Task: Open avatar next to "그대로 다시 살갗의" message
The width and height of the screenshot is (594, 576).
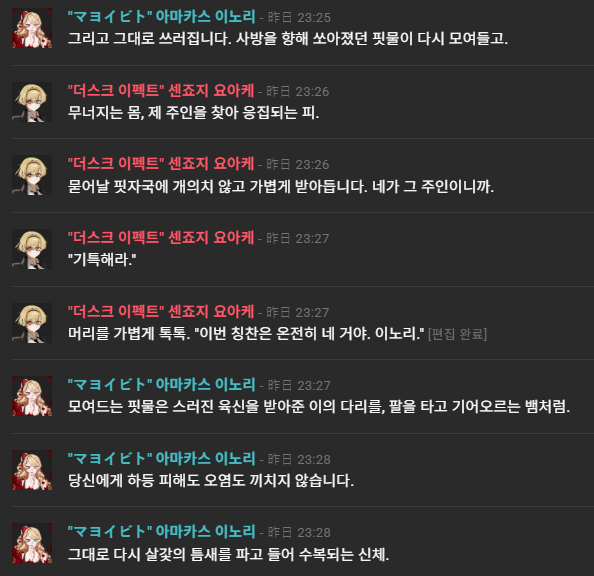Action: click(32, 543)
